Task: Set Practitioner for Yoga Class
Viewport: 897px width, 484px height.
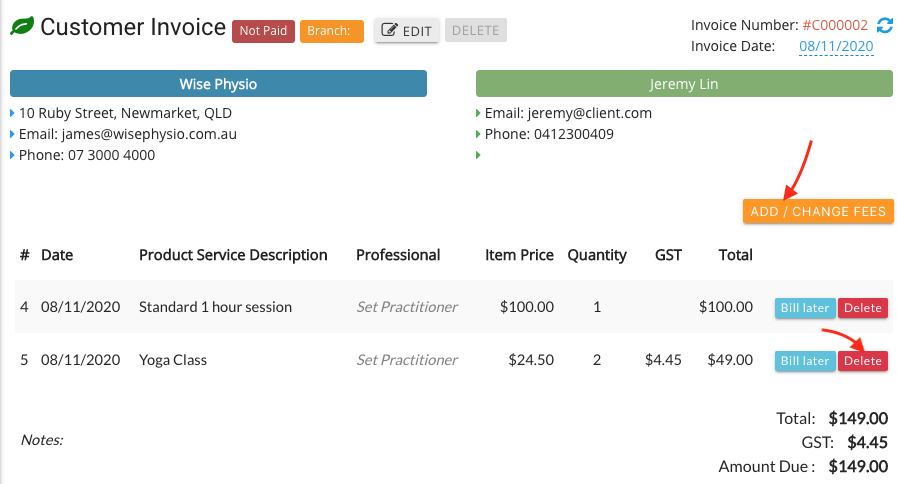Action: point(407,360)
